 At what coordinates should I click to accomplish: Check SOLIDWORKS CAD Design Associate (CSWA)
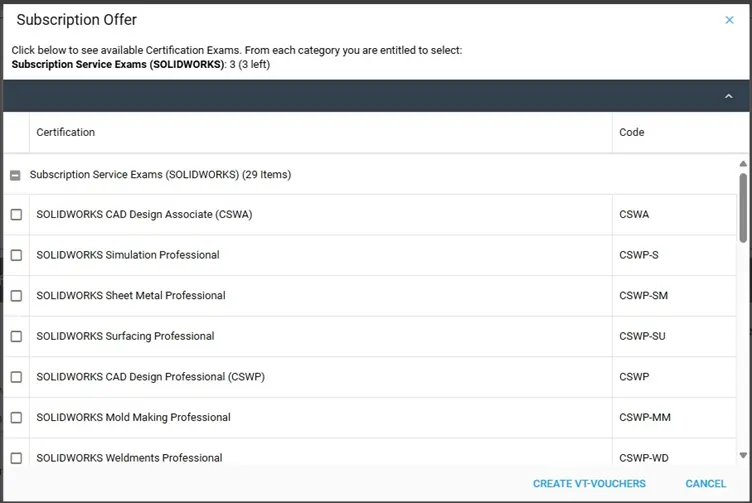pos(16,214)
